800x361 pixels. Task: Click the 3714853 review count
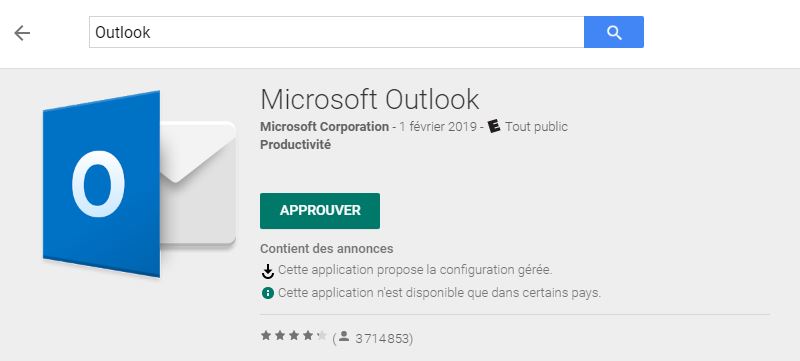point(382,338)
